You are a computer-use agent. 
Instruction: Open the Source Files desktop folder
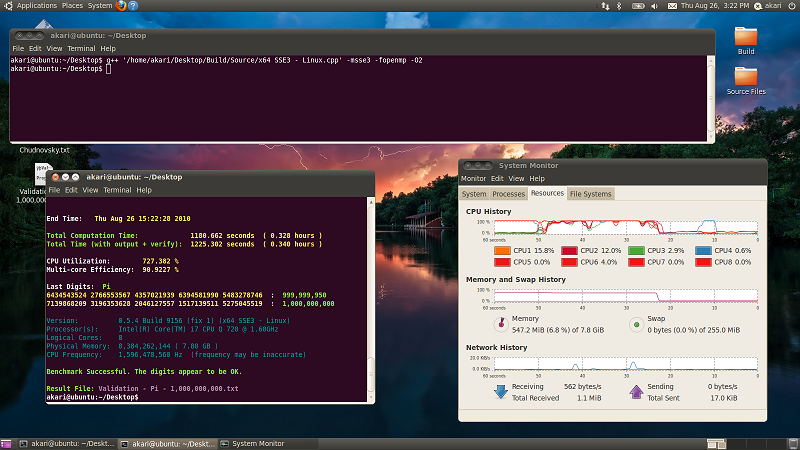click(x=746, y=79)
